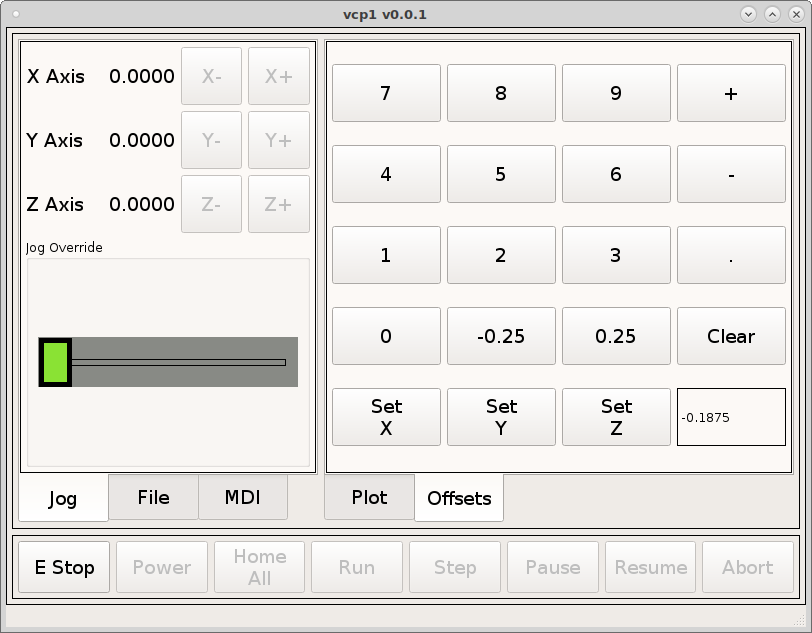The image size is (812, 633).
Task: Click the Y Axis label
Action: tap(54, 140)
